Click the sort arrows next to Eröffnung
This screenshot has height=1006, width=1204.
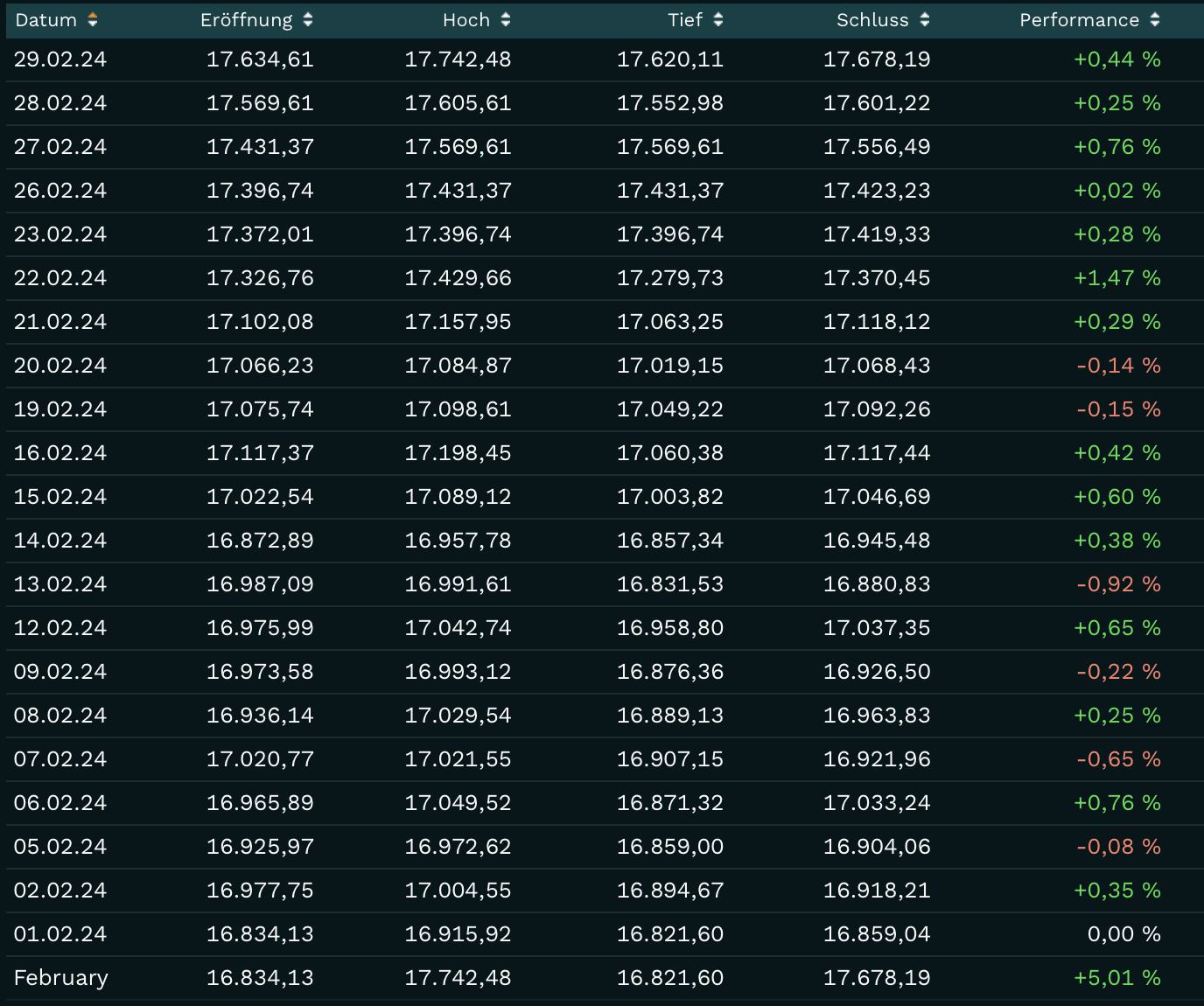[307, 20]
